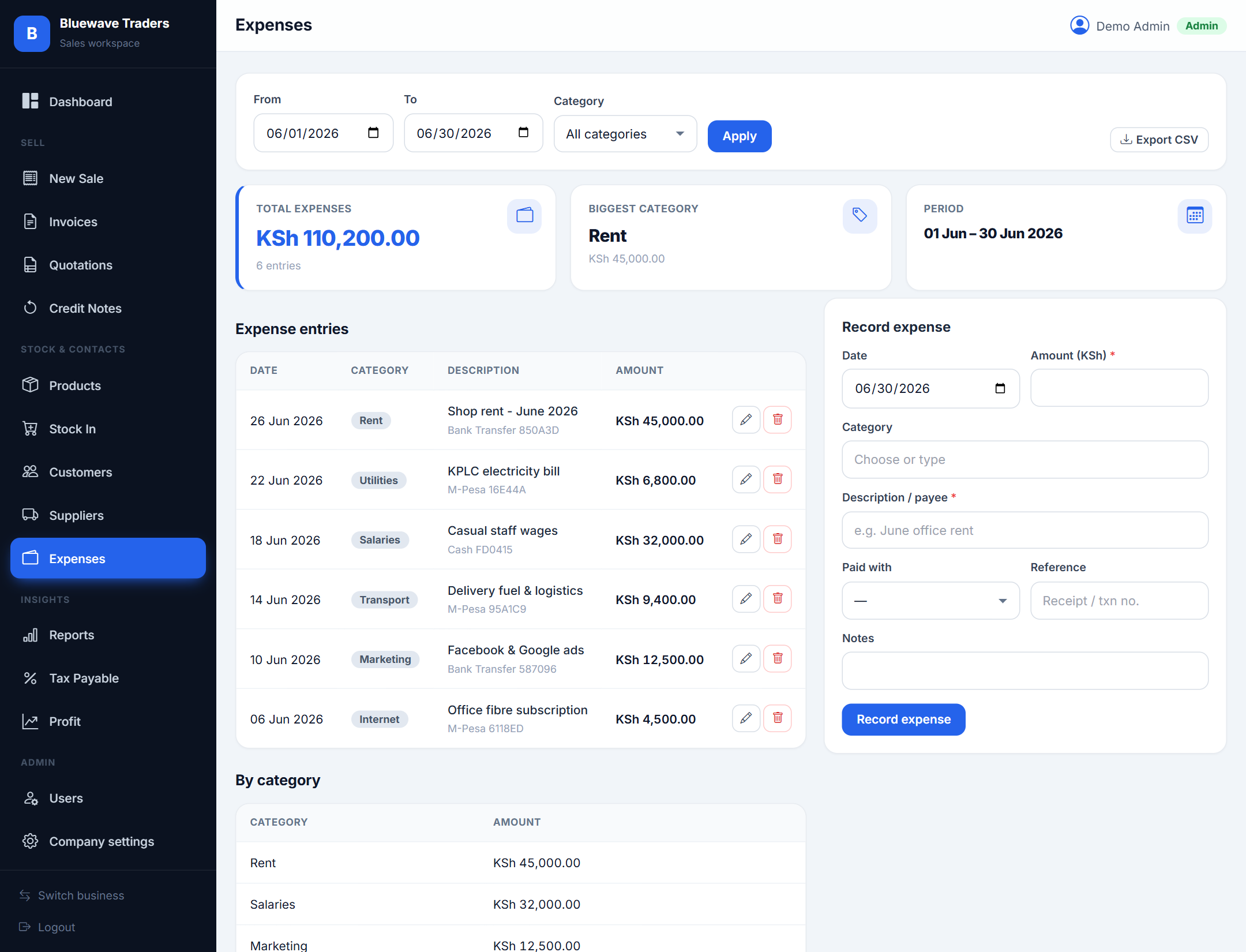Submit the Record expense button

click(903, 719)
